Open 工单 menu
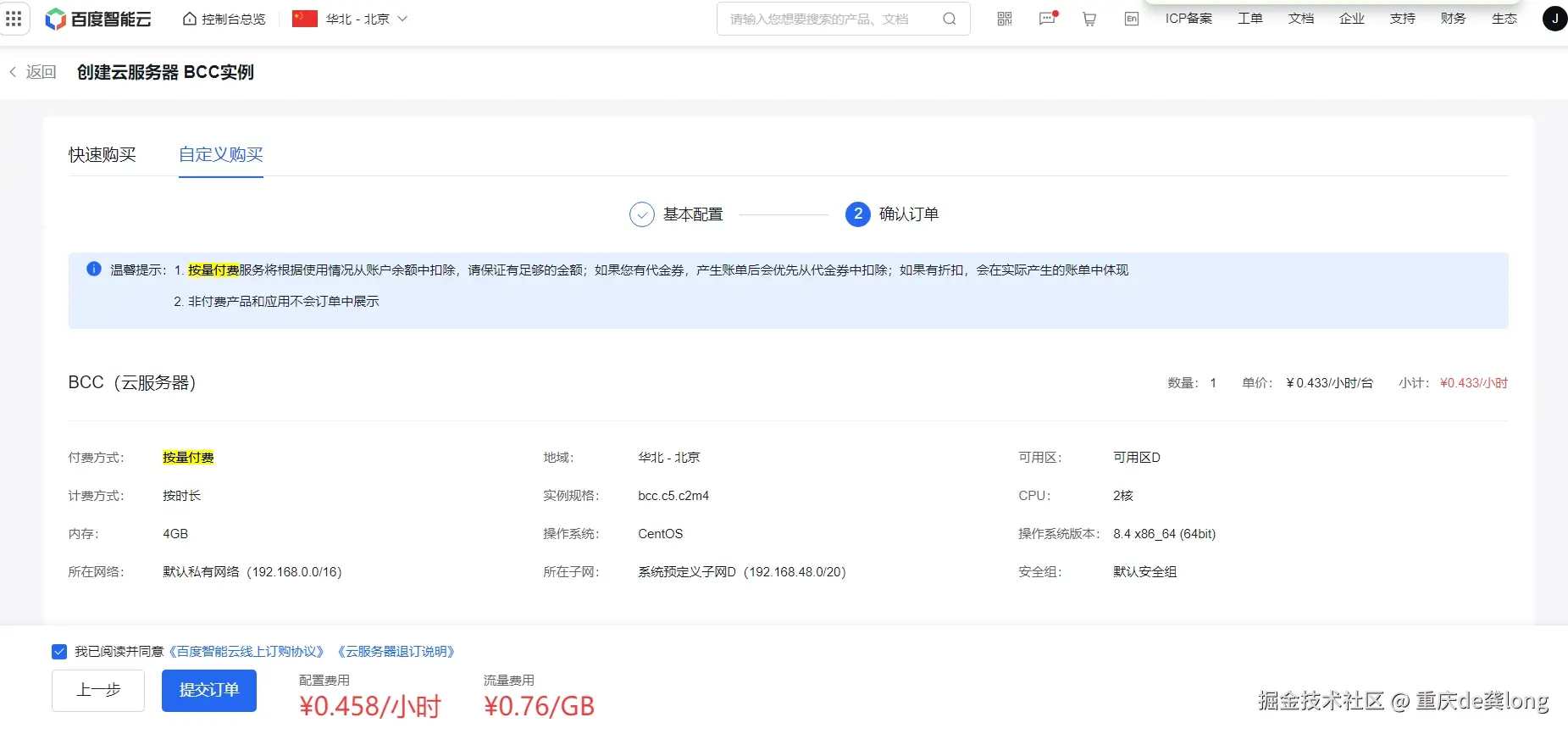Viewport: 1568px width, 734px height. (1250, 19)
